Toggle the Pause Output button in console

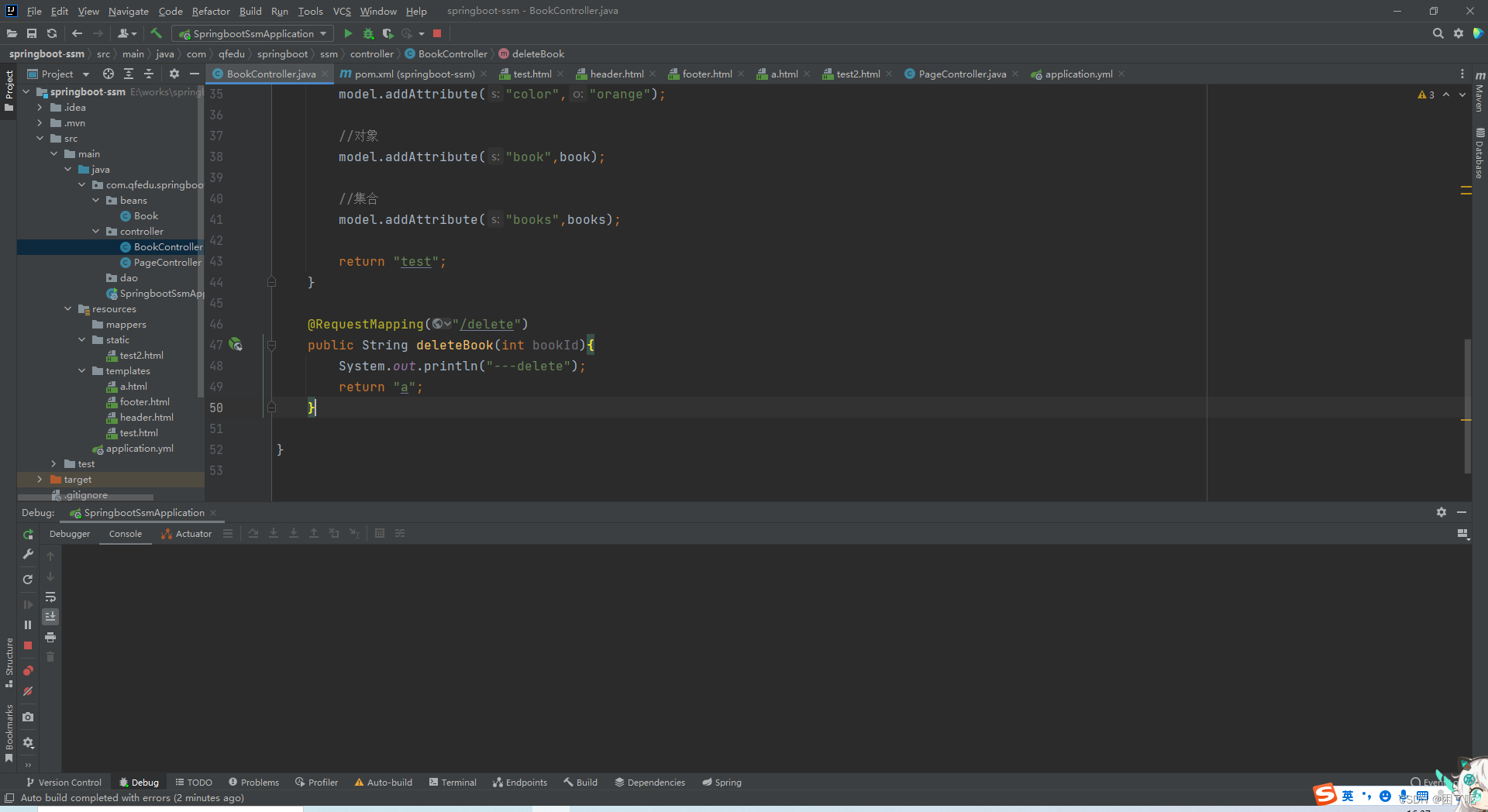click(x=28, y=624)
